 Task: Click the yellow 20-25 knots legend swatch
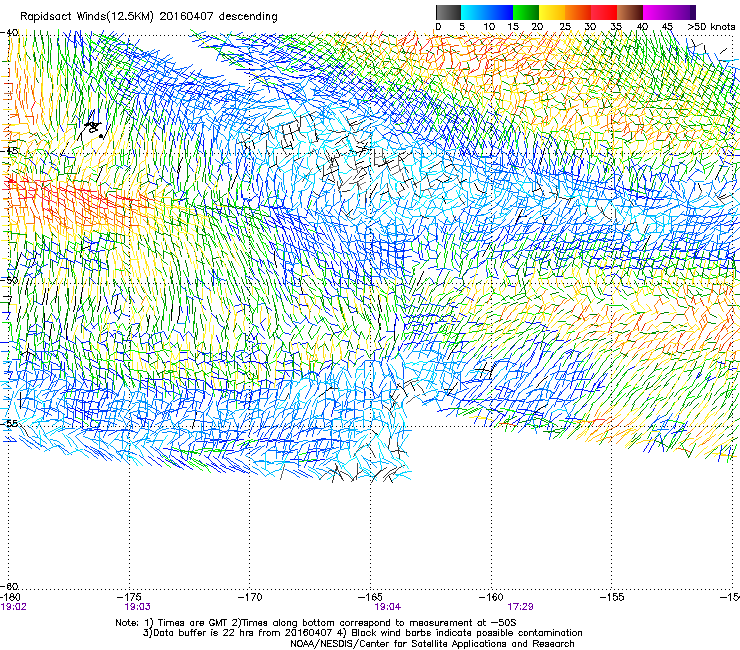[x=552, y=12]
